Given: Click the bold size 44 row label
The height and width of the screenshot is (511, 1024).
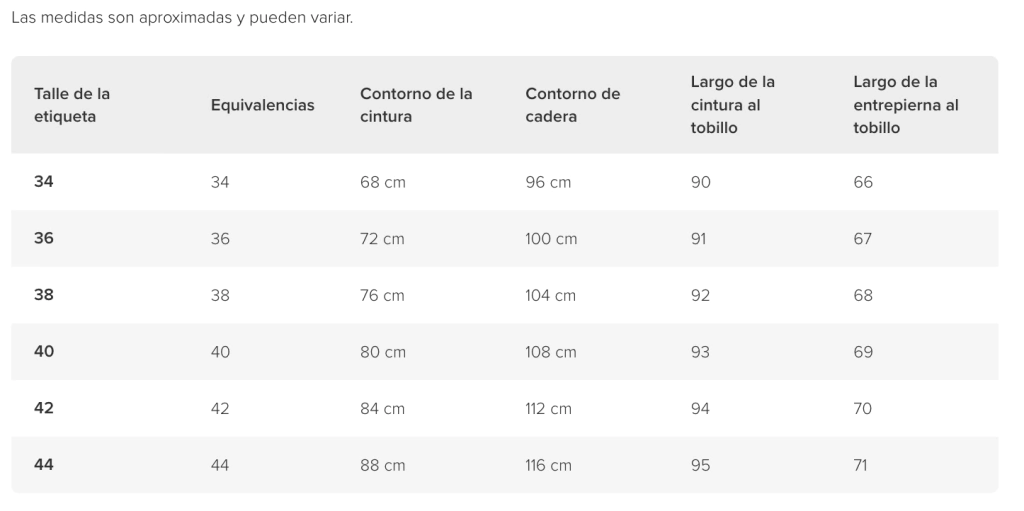Looking at the screenshot, I should (x=44, y=465).
